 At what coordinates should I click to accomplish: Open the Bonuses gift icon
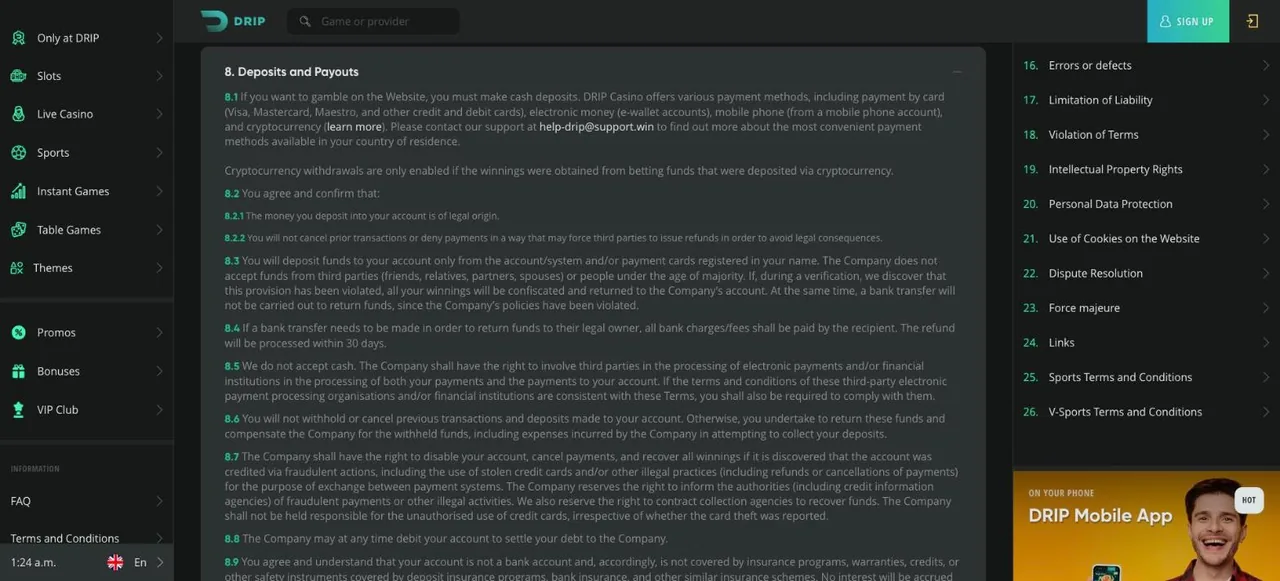(18, 371)
